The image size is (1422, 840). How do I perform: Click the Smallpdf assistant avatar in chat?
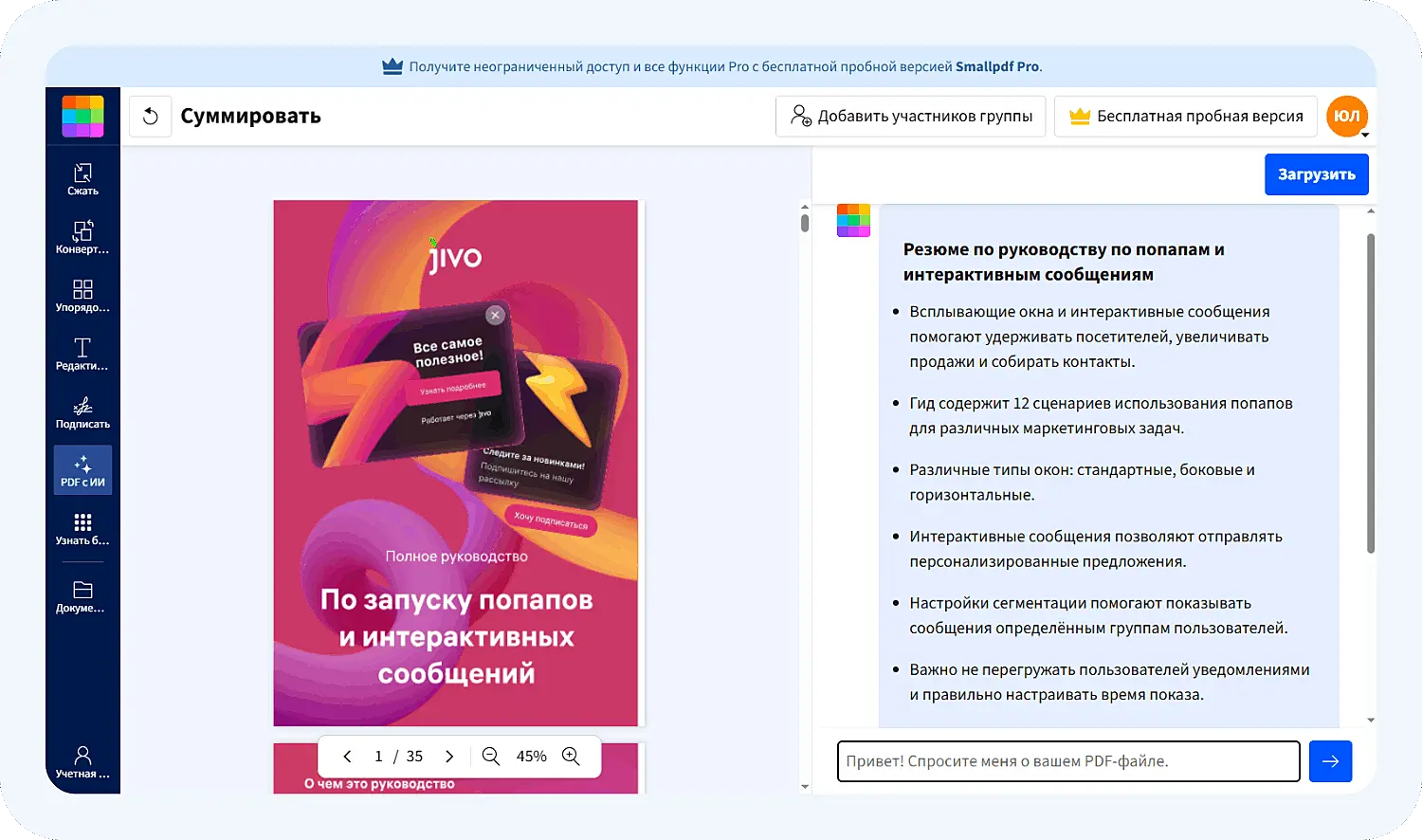(x=853, y=220)
